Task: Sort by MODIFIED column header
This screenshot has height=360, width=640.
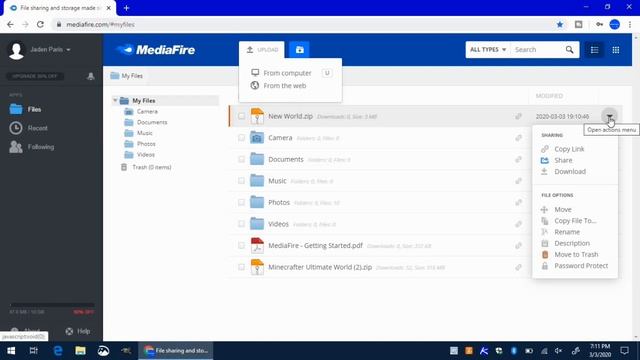Action: 549,96
